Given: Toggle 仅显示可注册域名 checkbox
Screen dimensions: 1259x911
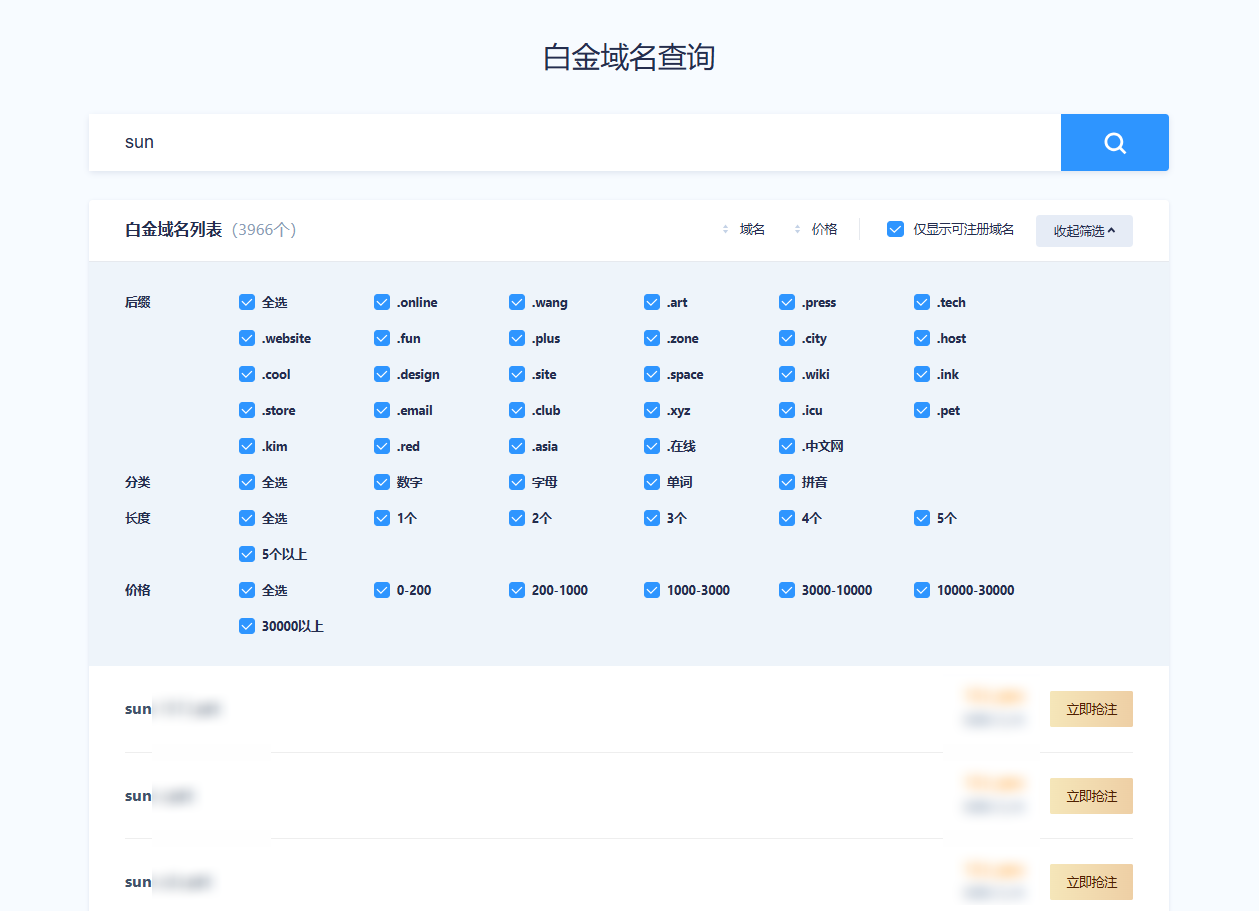Looking at the screenshot, I should 896,230.
